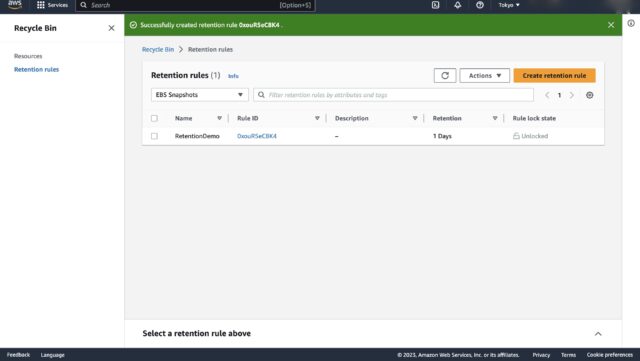Click the Retention rules breadcrumb text
The height and width of the screenshot is (361, 640).
(x=210, y=49)
